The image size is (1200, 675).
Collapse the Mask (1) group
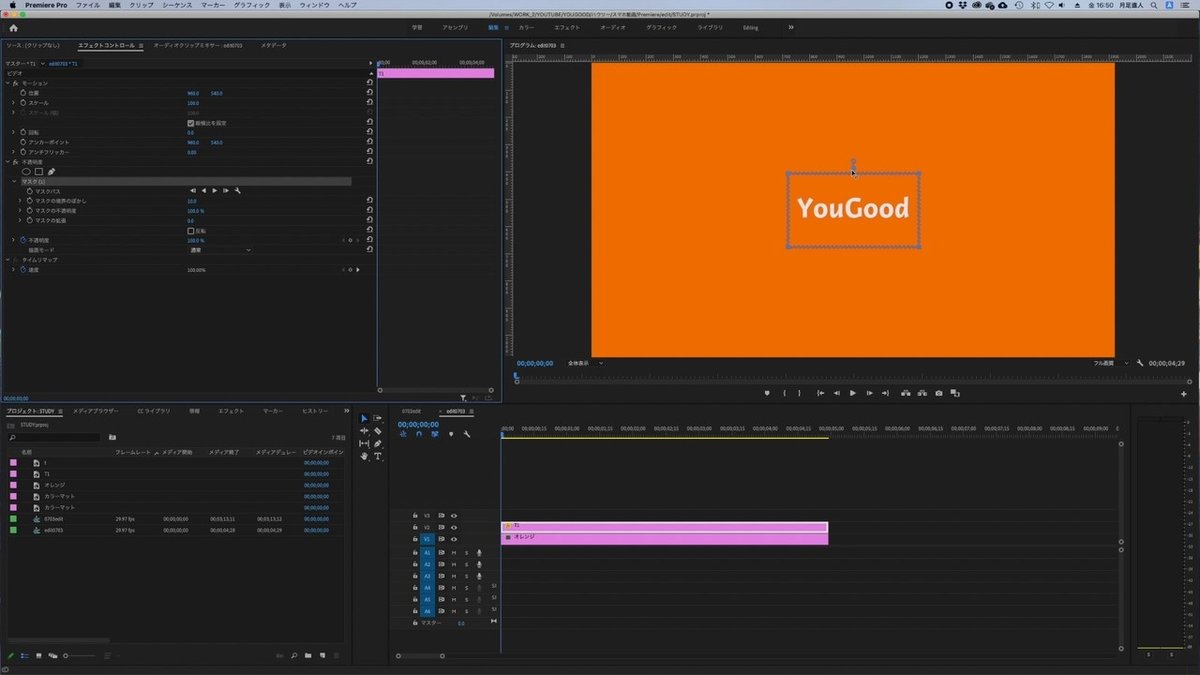pyautogui.click(x=13, y=181)
